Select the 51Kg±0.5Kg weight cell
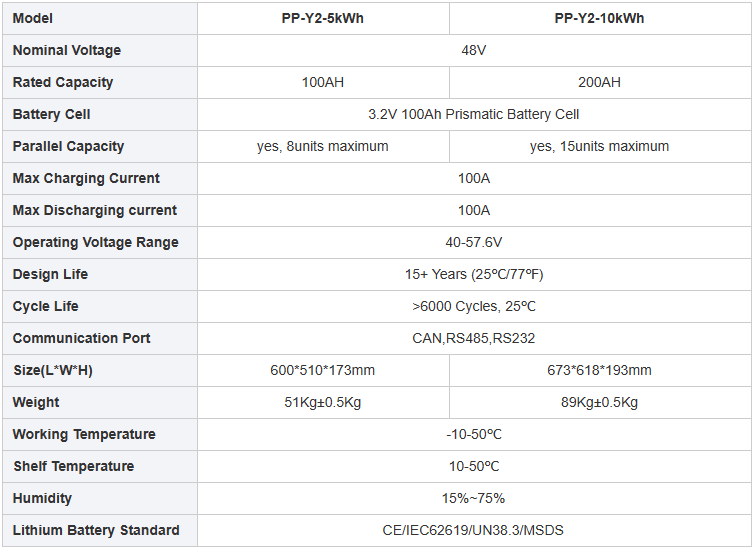 pos(323,402)
